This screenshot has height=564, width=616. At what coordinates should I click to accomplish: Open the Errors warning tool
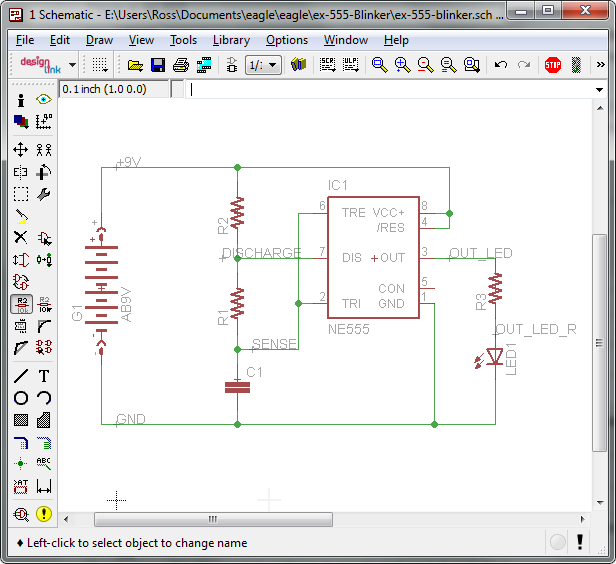(x=44, y=514)
